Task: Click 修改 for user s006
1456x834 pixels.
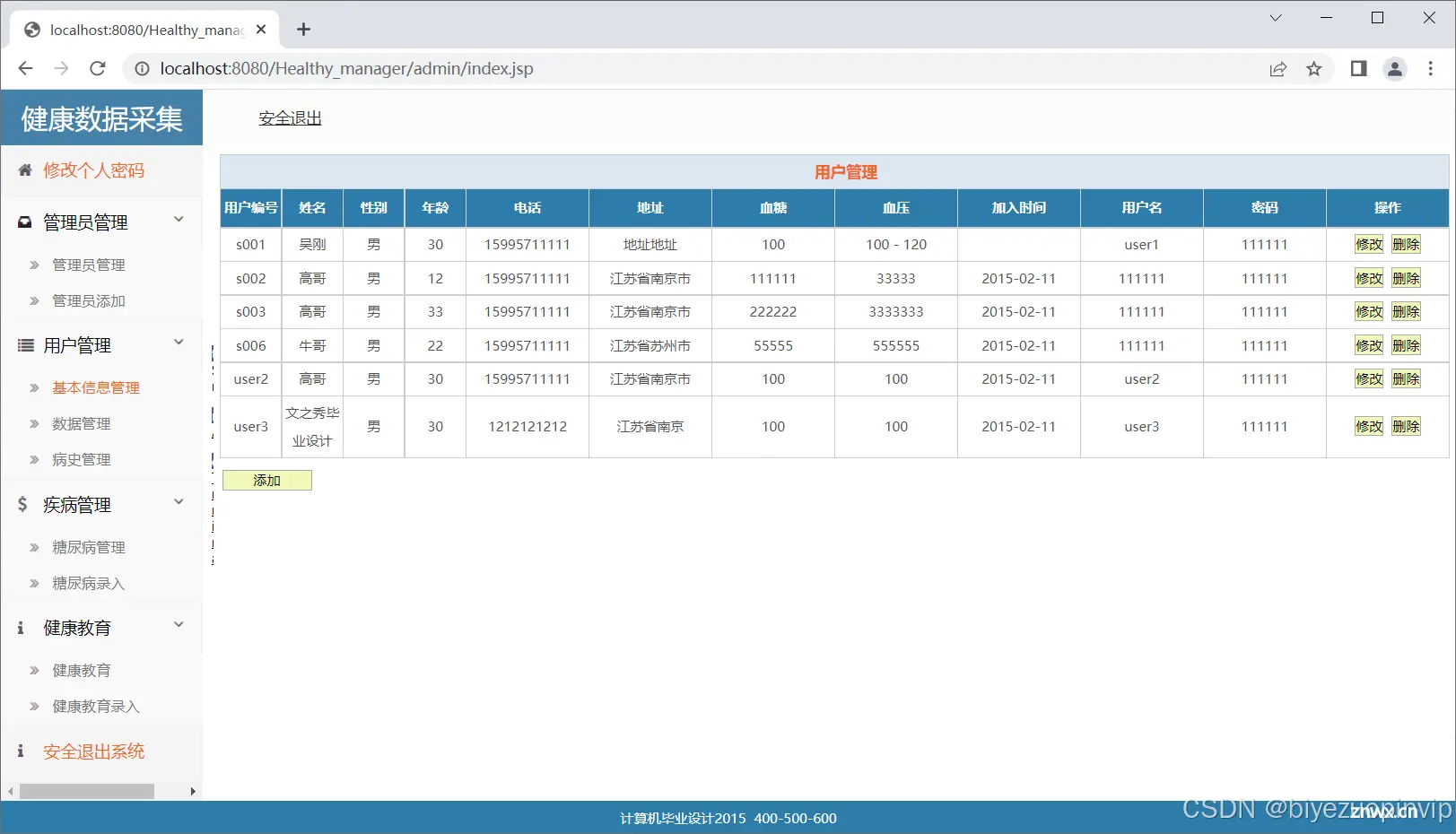Action: pos(1369,346)
